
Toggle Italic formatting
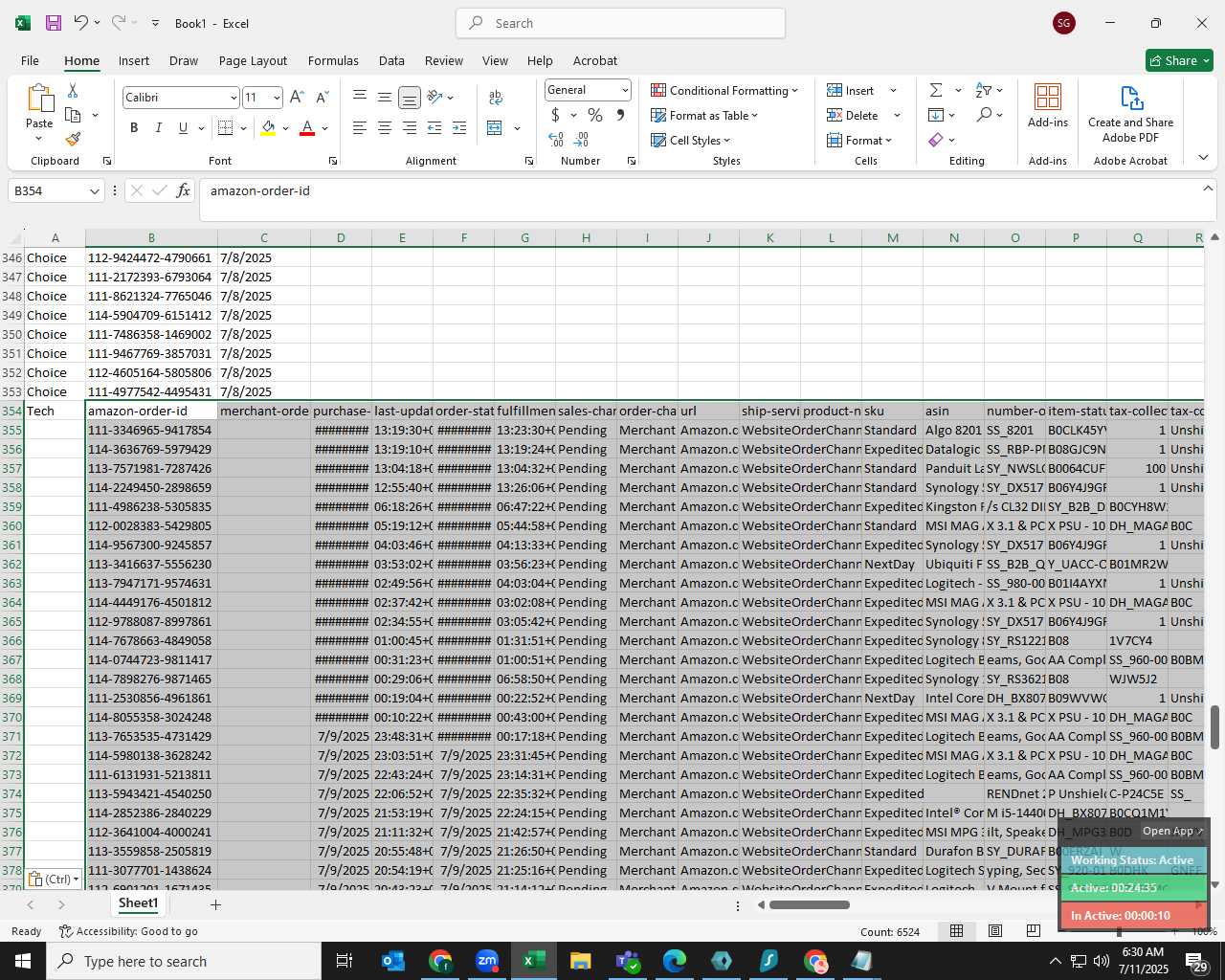click(158, 127)
